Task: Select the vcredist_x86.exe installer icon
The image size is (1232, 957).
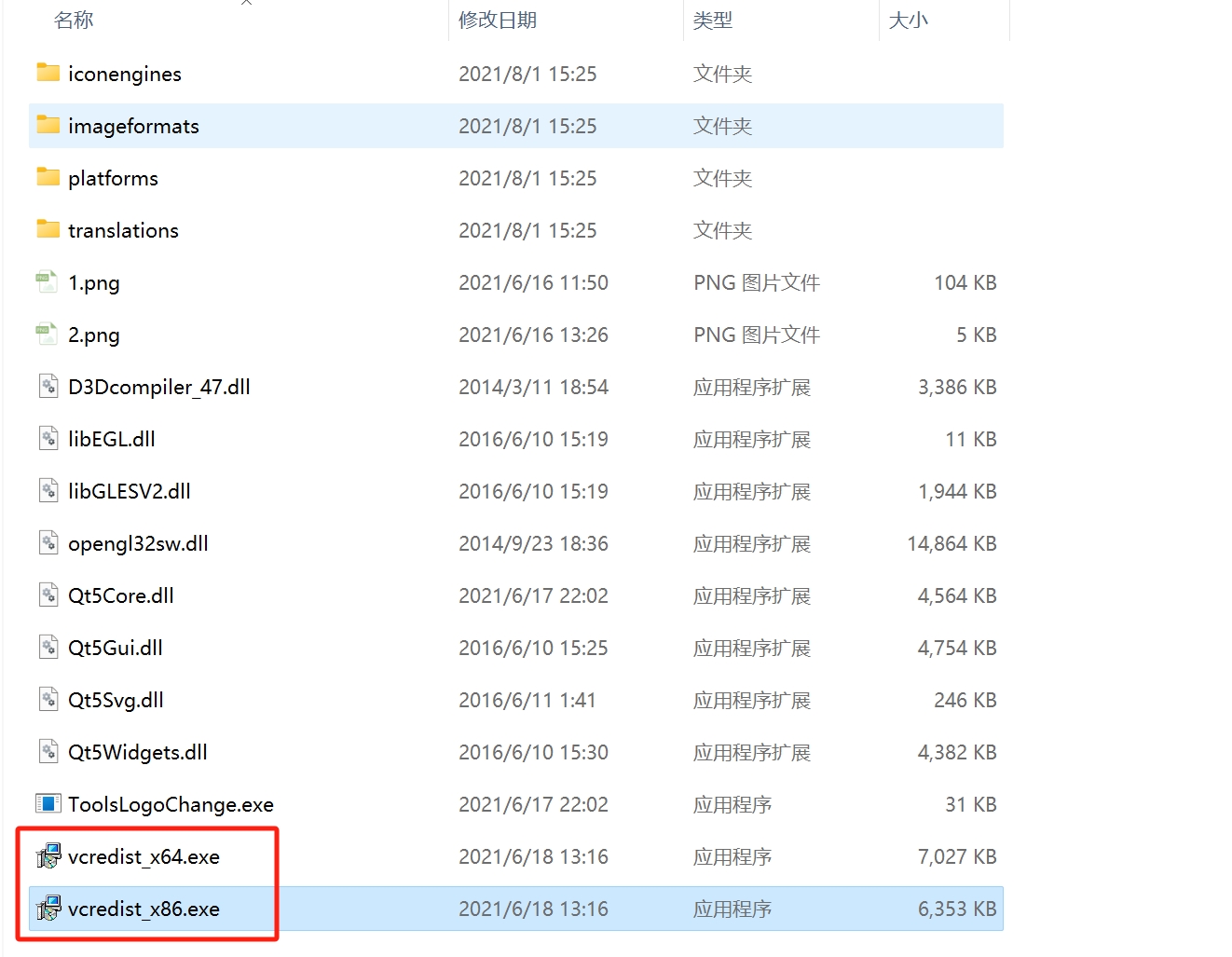Action: point(48,908)
